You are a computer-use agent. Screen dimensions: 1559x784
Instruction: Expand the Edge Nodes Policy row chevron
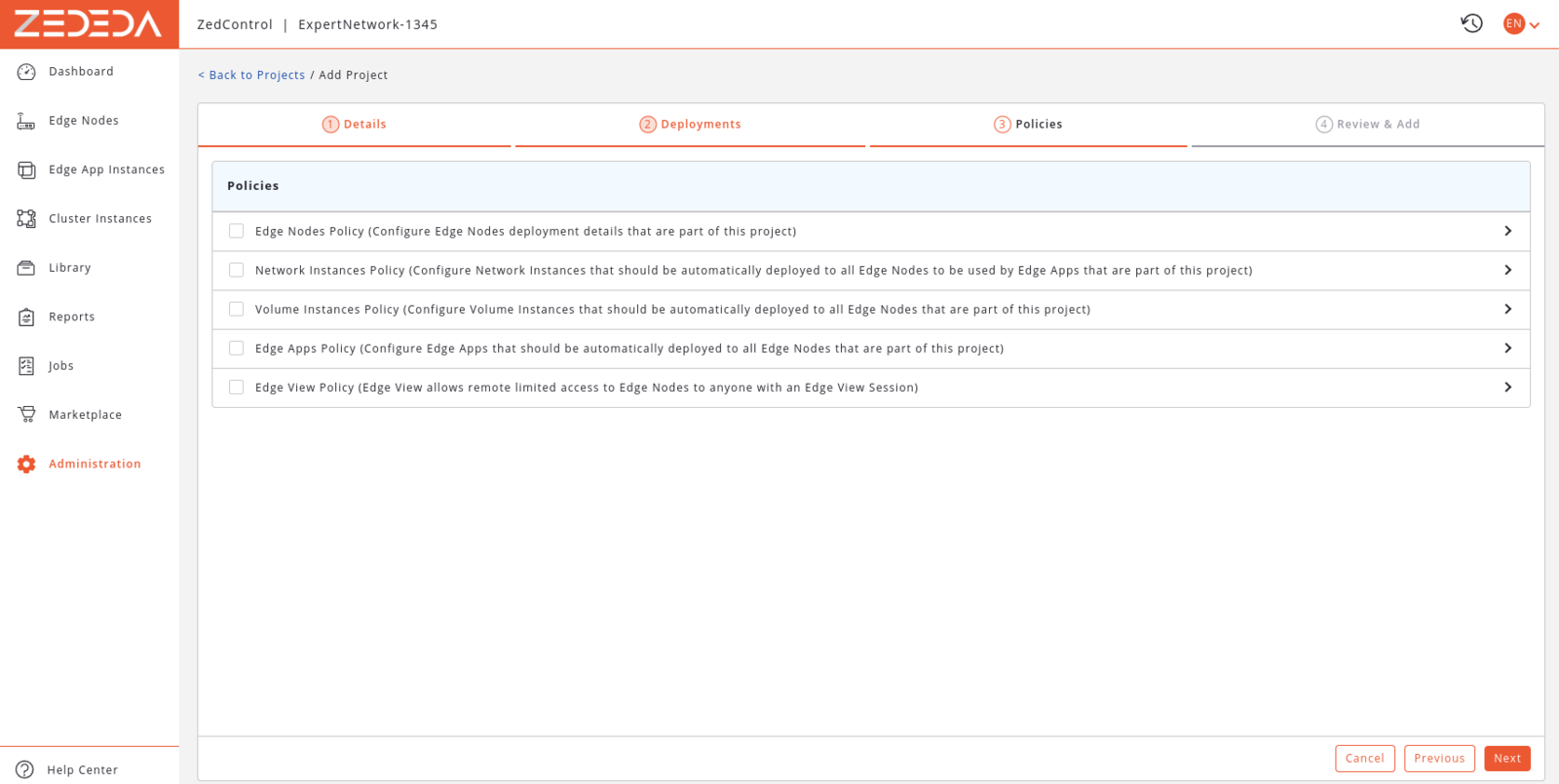[x=1507, y=231]
